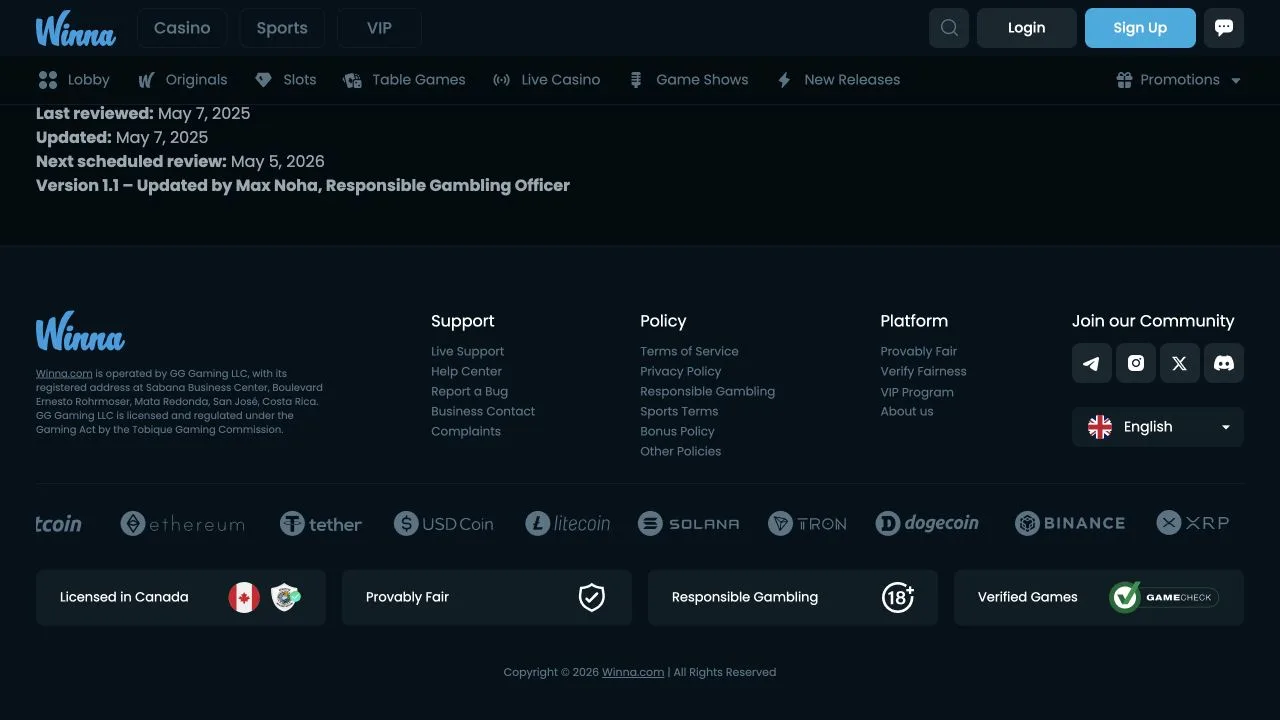Click the Solana logo
This screenshot has width=1280, height=720.
coord(689,523)
